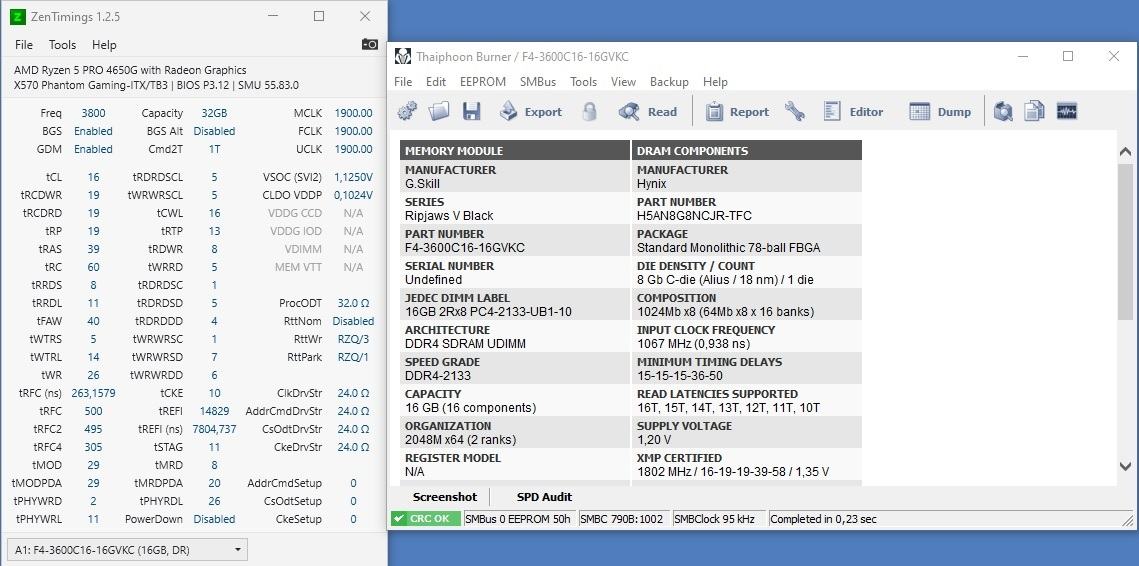Click the Capacity value 32GB

[x=214, y=113]
